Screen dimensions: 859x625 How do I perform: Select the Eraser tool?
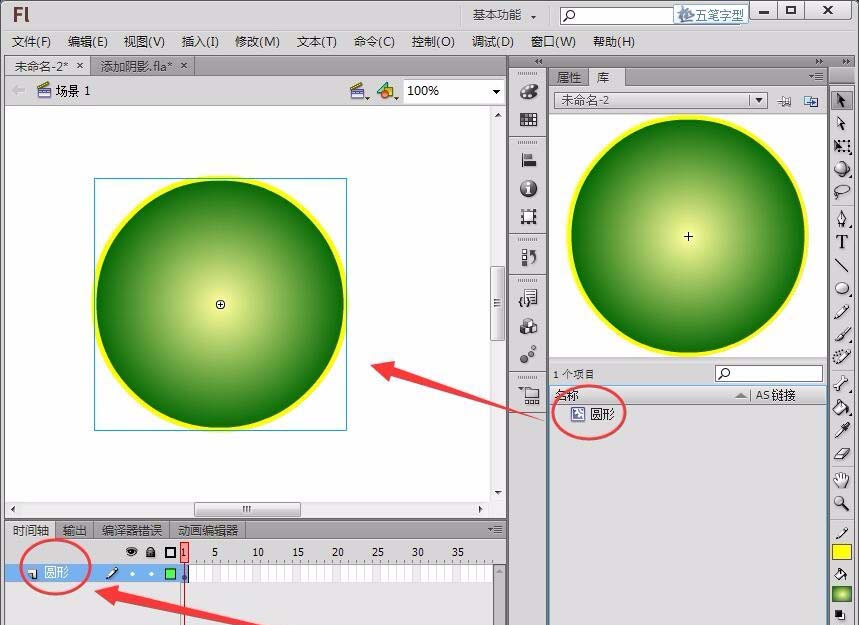[x=841, y=454]
